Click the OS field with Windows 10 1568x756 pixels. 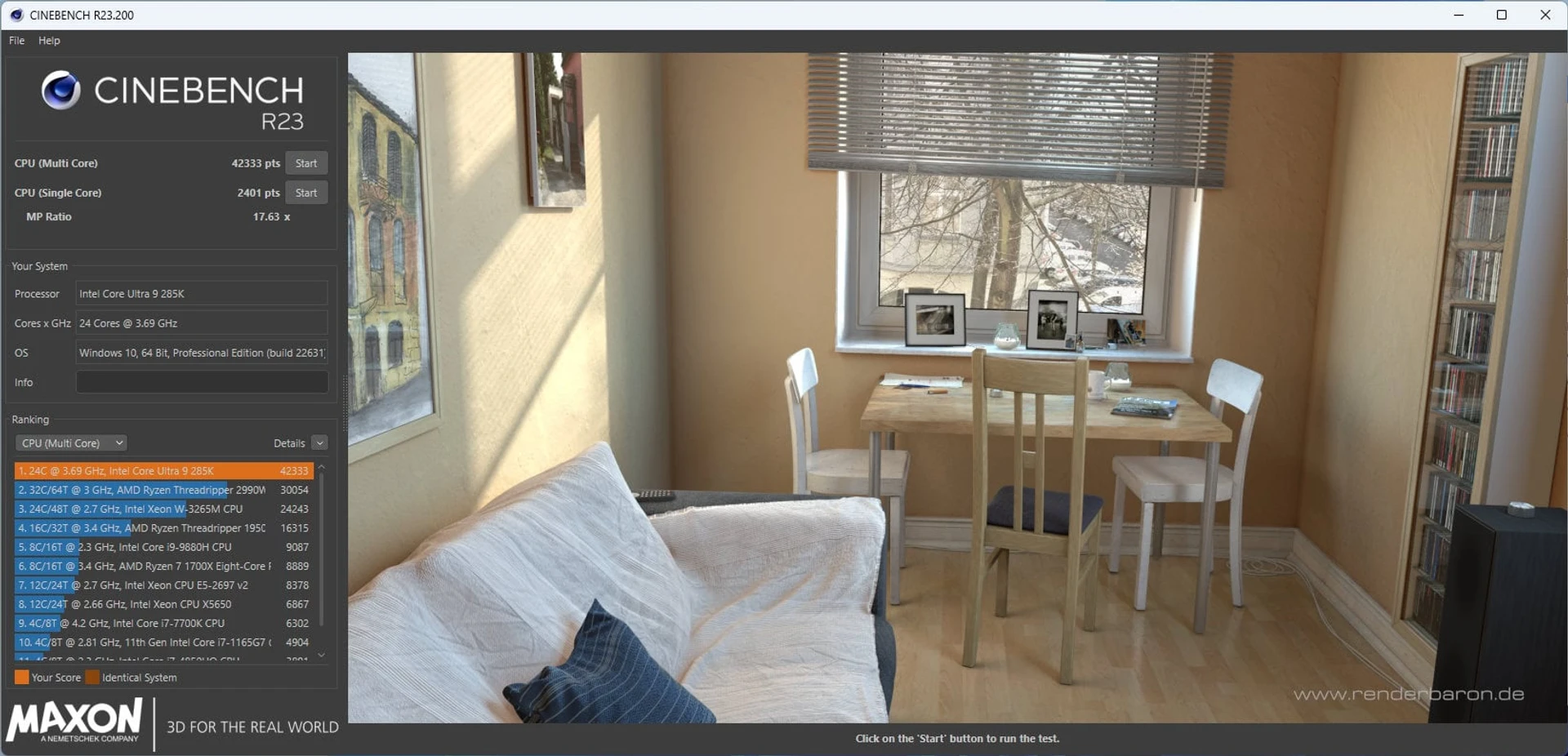202,353
